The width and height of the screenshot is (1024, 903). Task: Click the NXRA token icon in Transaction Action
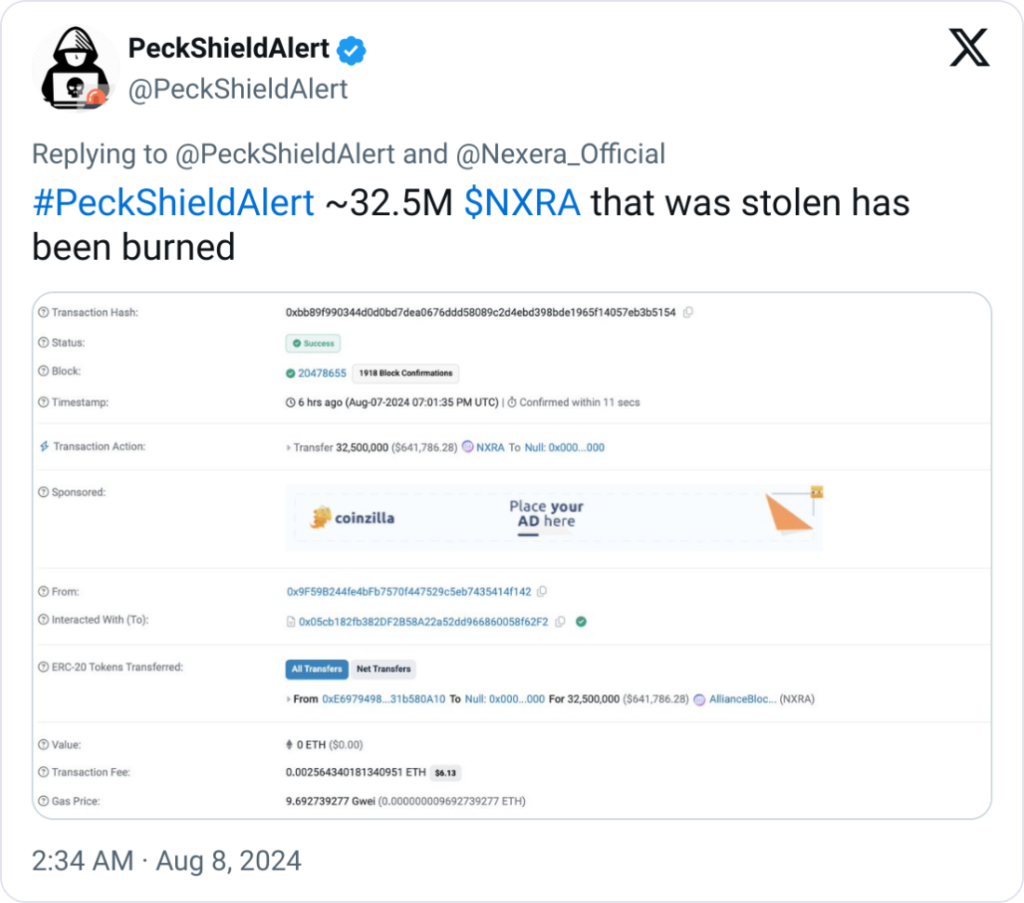467,447
